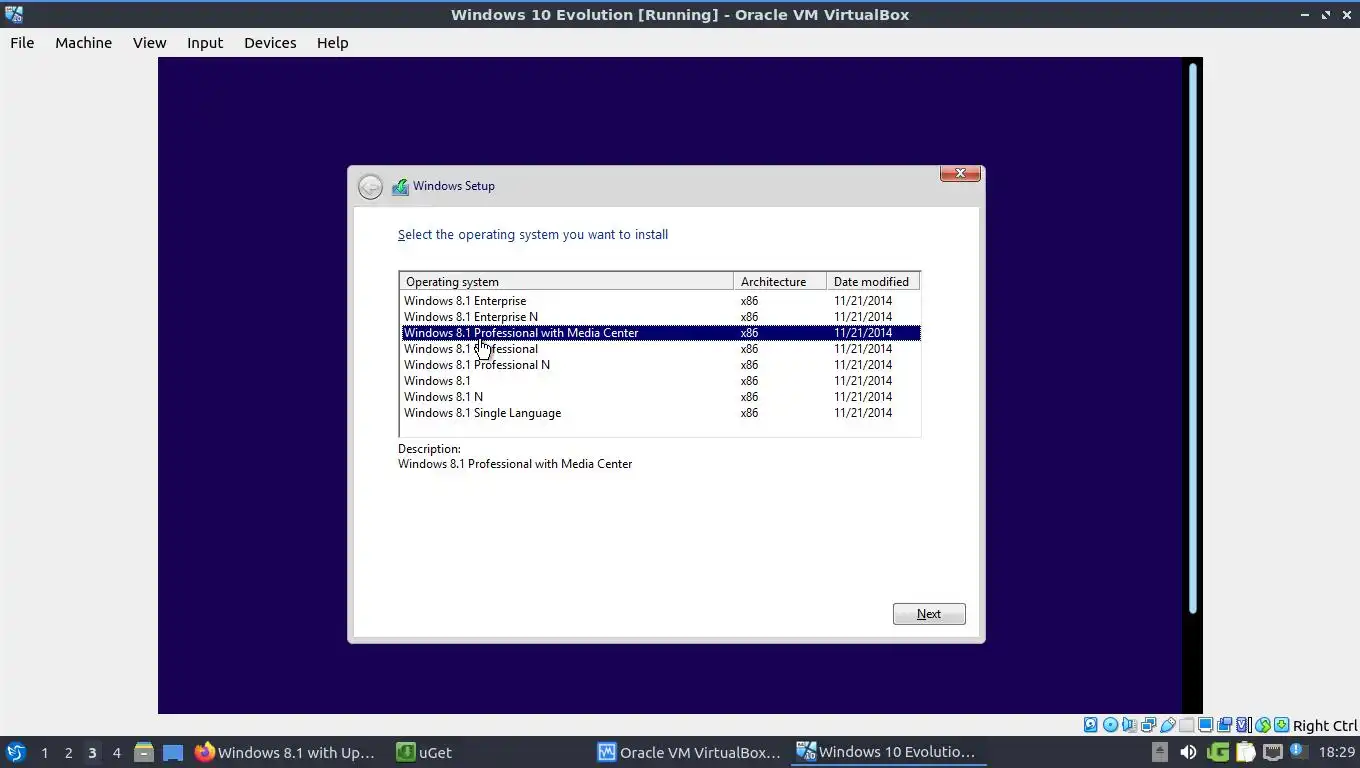
Task: Click the uGet tray icon
Action: click(1218, 752)
